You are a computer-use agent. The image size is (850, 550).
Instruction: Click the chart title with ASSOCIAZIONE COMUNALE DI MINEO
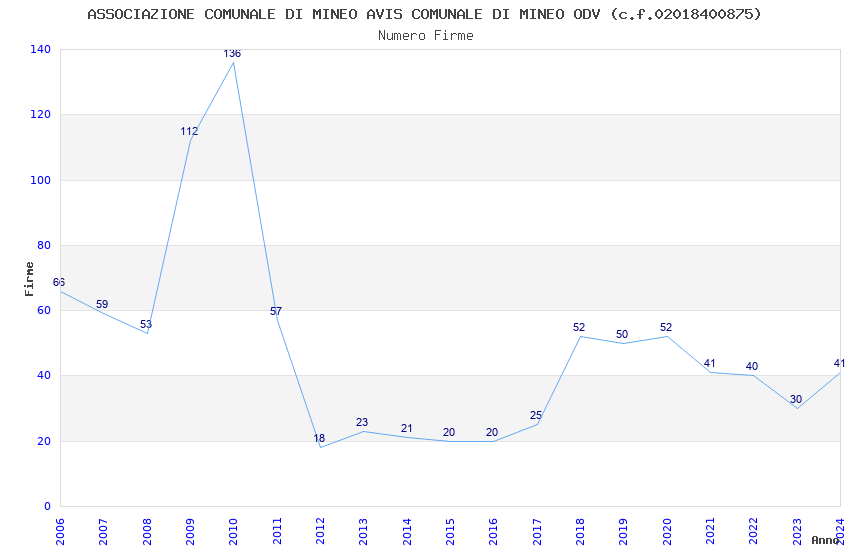pos(424,14)
